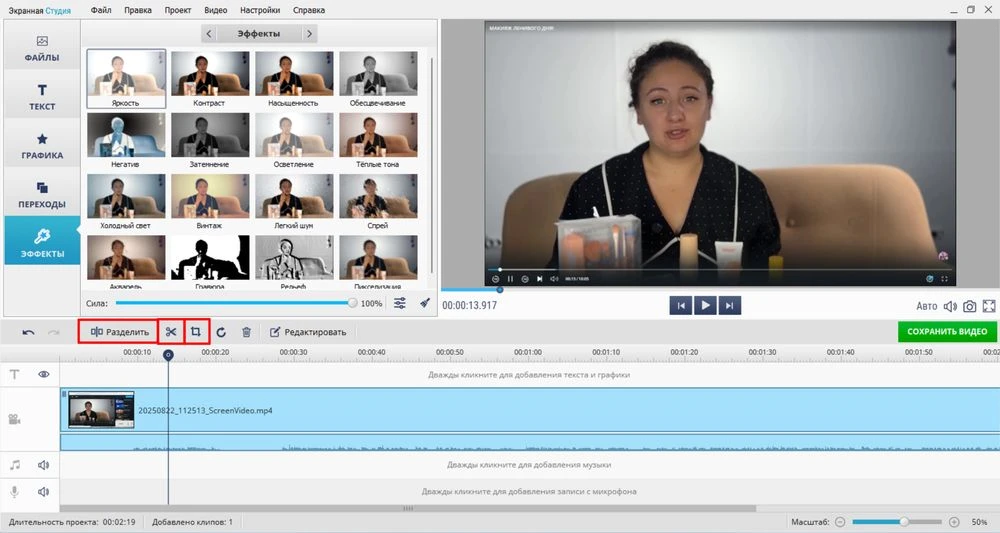Open the Авто aspect ratio dropdown

click(x=927, y=306)
